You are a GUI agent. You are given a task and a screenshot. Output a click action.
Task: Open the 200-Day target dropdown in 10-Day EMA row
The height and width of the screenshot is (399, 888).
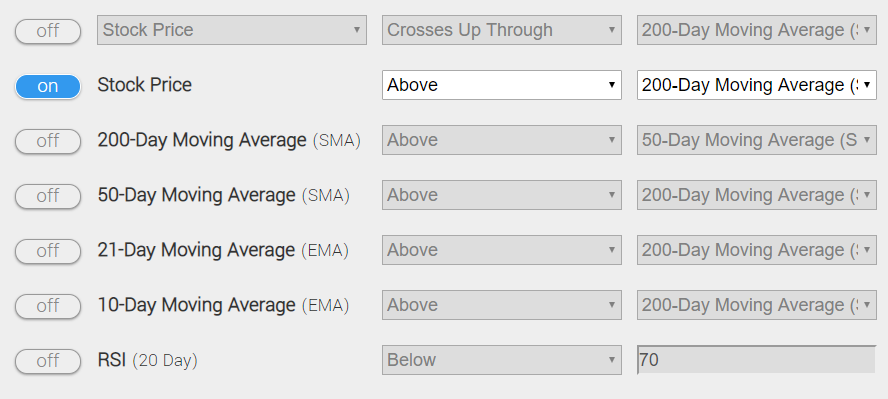click(x=757, y=305)
